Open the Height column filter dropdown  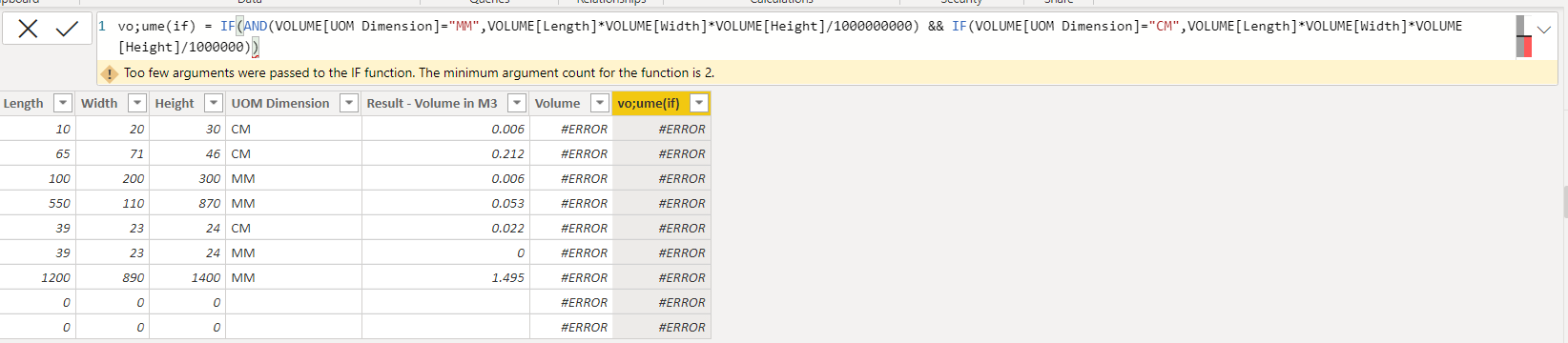coord(214,103)
